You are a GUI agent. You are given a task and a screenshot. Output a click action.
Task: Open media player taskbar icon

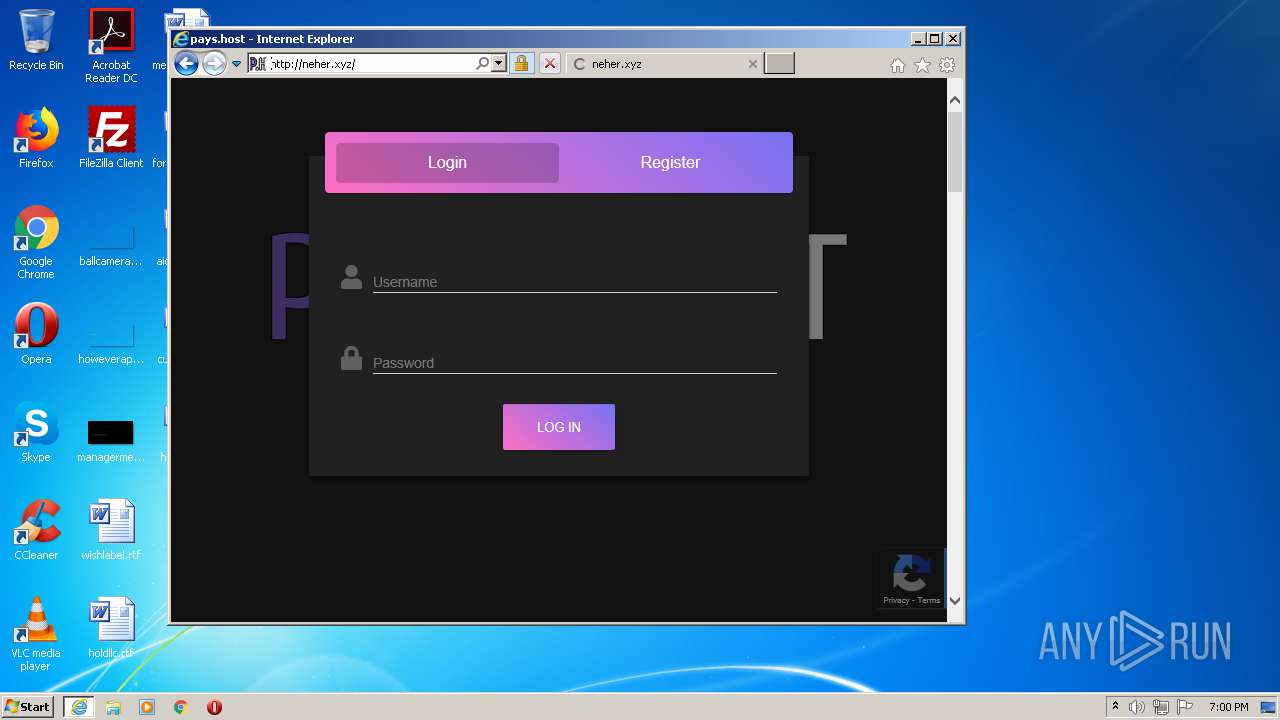click(147, 707)
